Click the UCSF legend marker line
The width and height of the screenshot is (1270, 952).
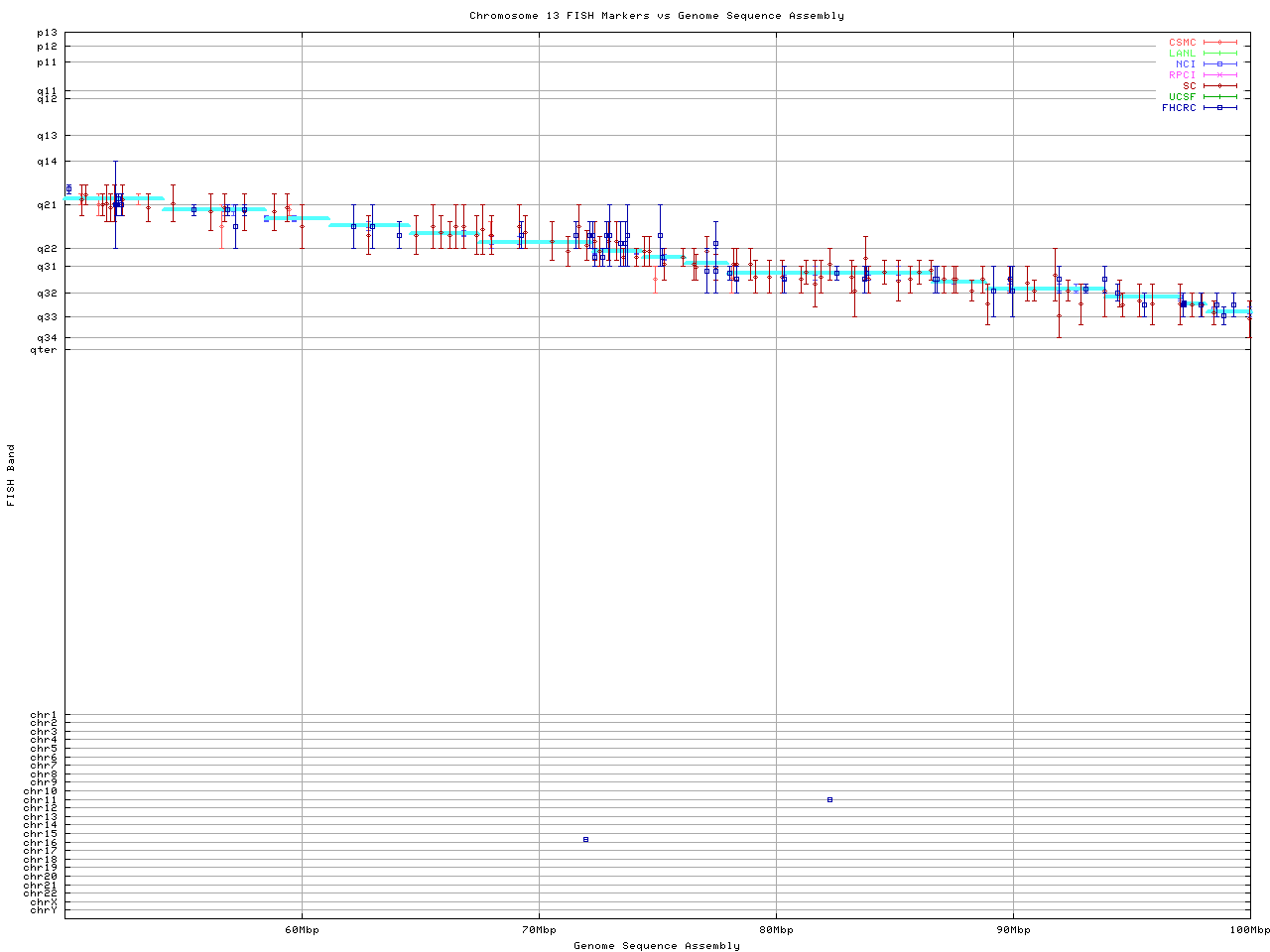click(x=1219, y=97)
